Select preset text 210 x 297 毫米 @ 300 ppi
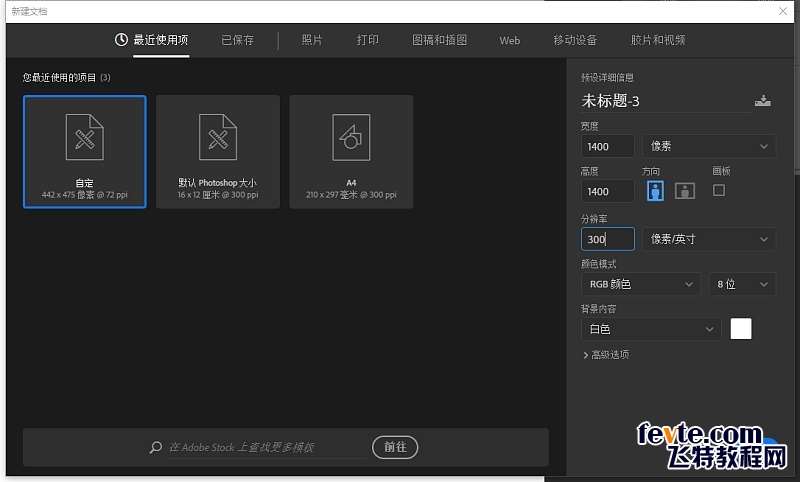 tap(351, 195)
